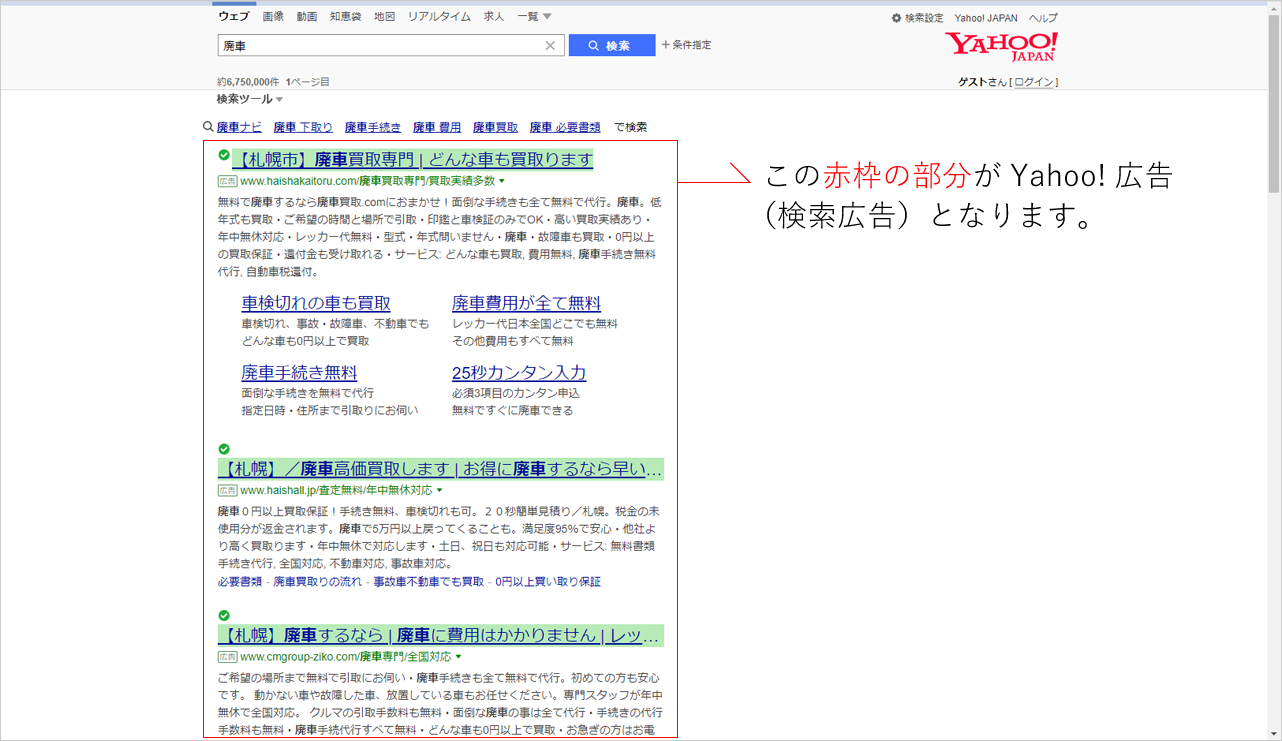Click 必要書類 sublink under haishall ad

point(240,581)
